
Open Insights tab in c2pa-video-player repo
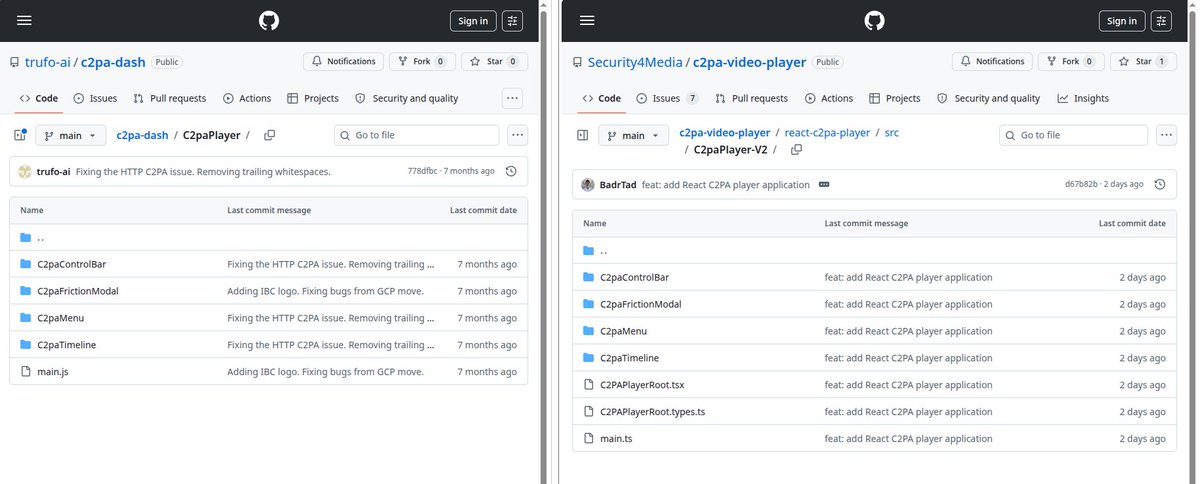[1083, 98]
